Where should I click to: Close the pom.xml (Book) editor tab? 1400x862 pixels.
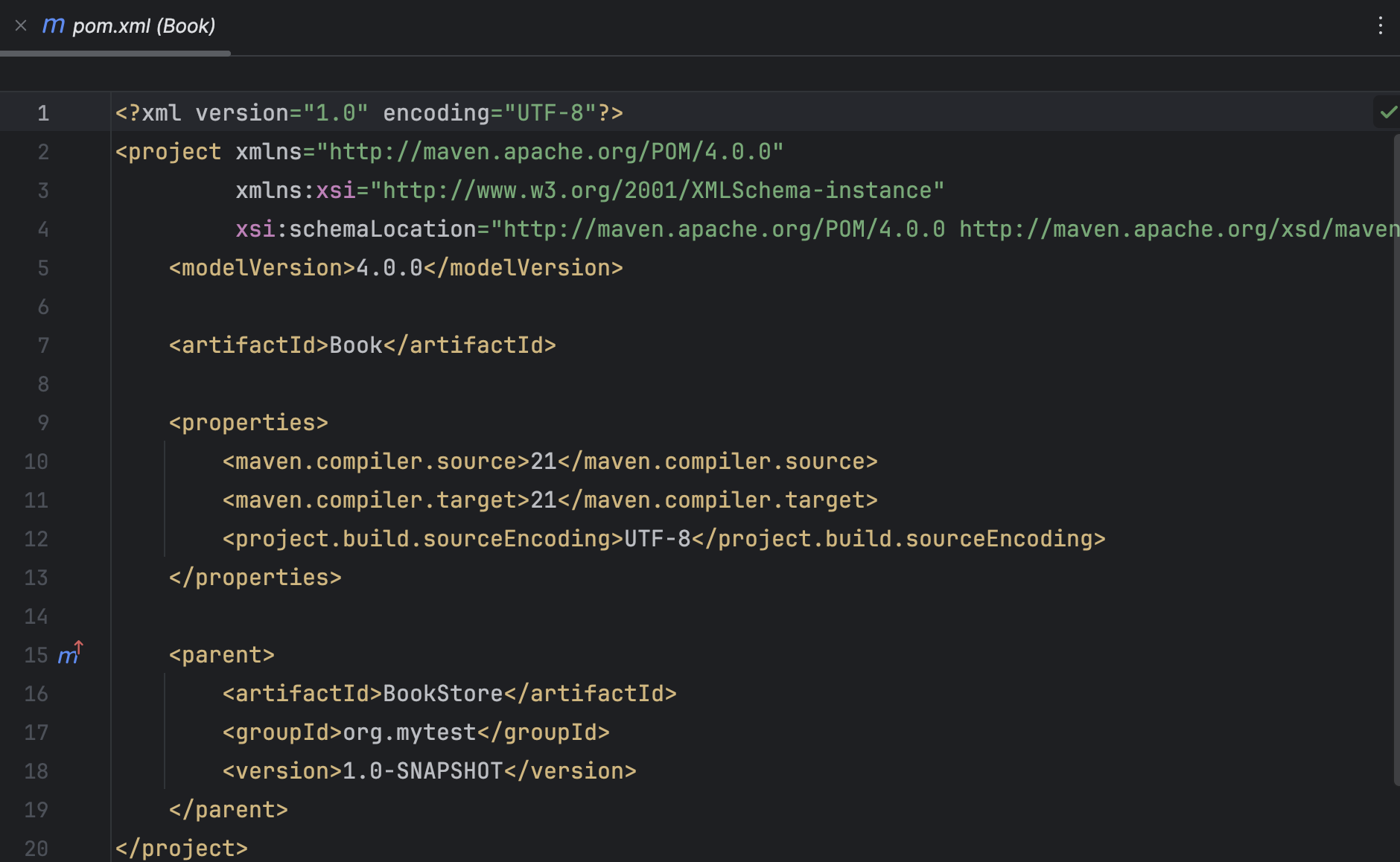20,25
